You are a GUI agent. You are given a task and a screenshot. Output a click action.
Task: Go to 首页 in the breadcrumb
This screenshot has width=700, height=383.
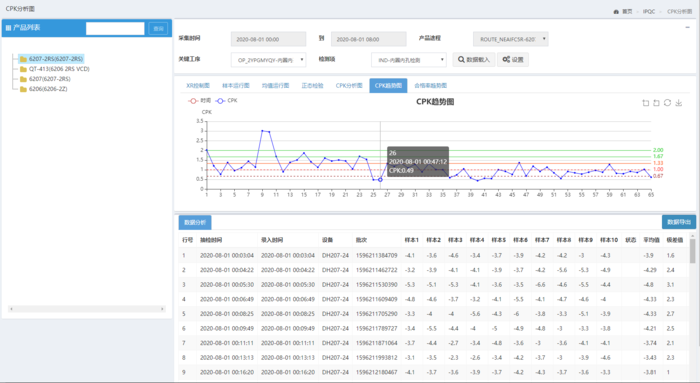click(x=627, y=12)
